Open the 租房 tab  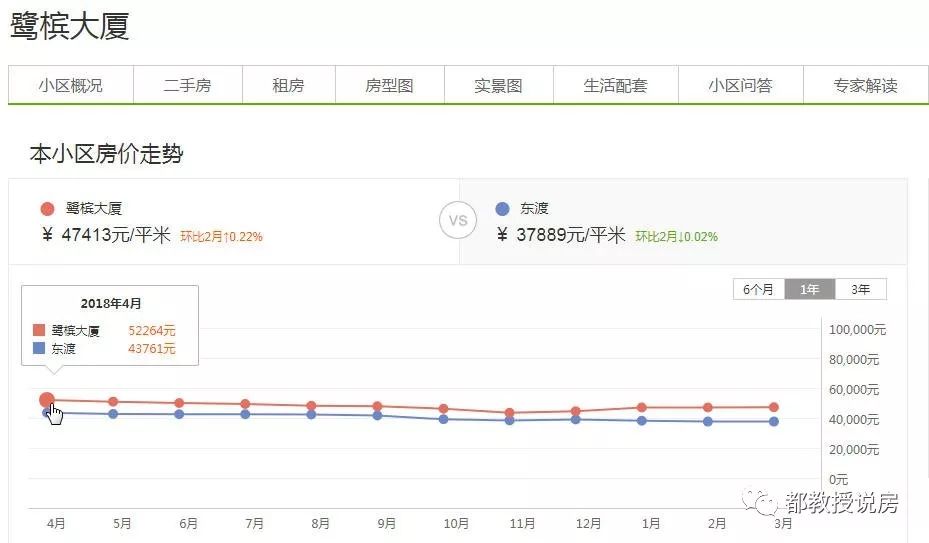(x=289, y=85)
